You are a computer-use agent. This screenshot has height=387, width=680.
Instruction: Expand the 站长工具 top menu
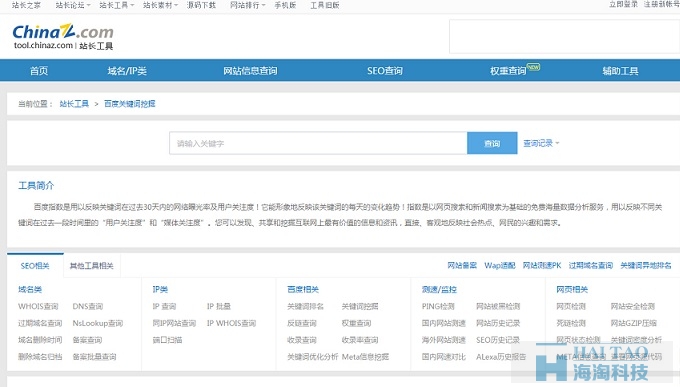coord(117,5)
